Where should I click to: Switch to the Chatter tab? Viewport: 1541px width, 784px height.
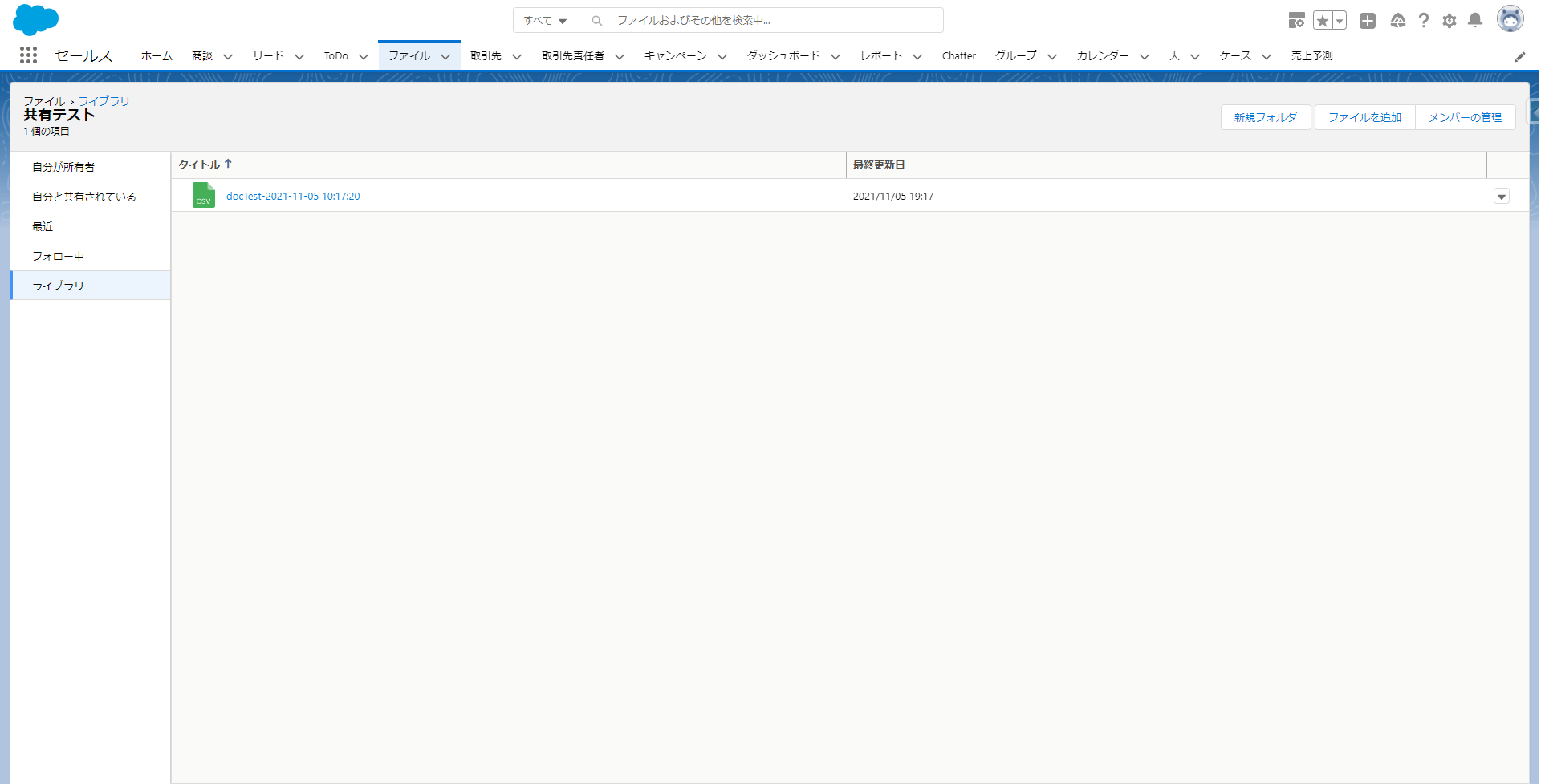point(959,55)
